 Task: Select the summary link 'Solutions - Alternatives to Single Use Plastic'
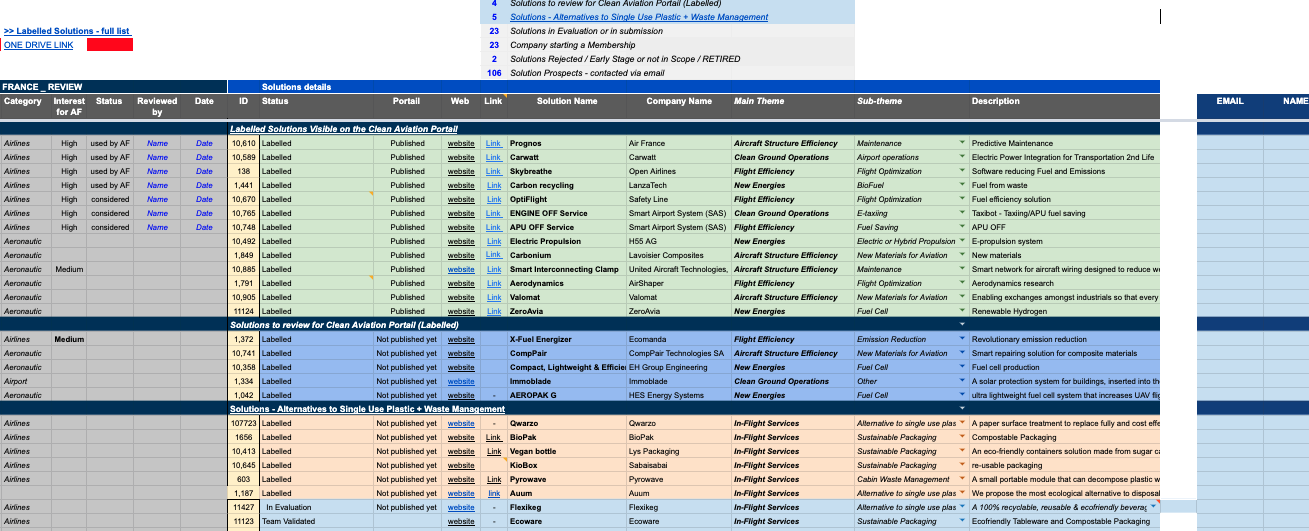click(x=639, y=17)
